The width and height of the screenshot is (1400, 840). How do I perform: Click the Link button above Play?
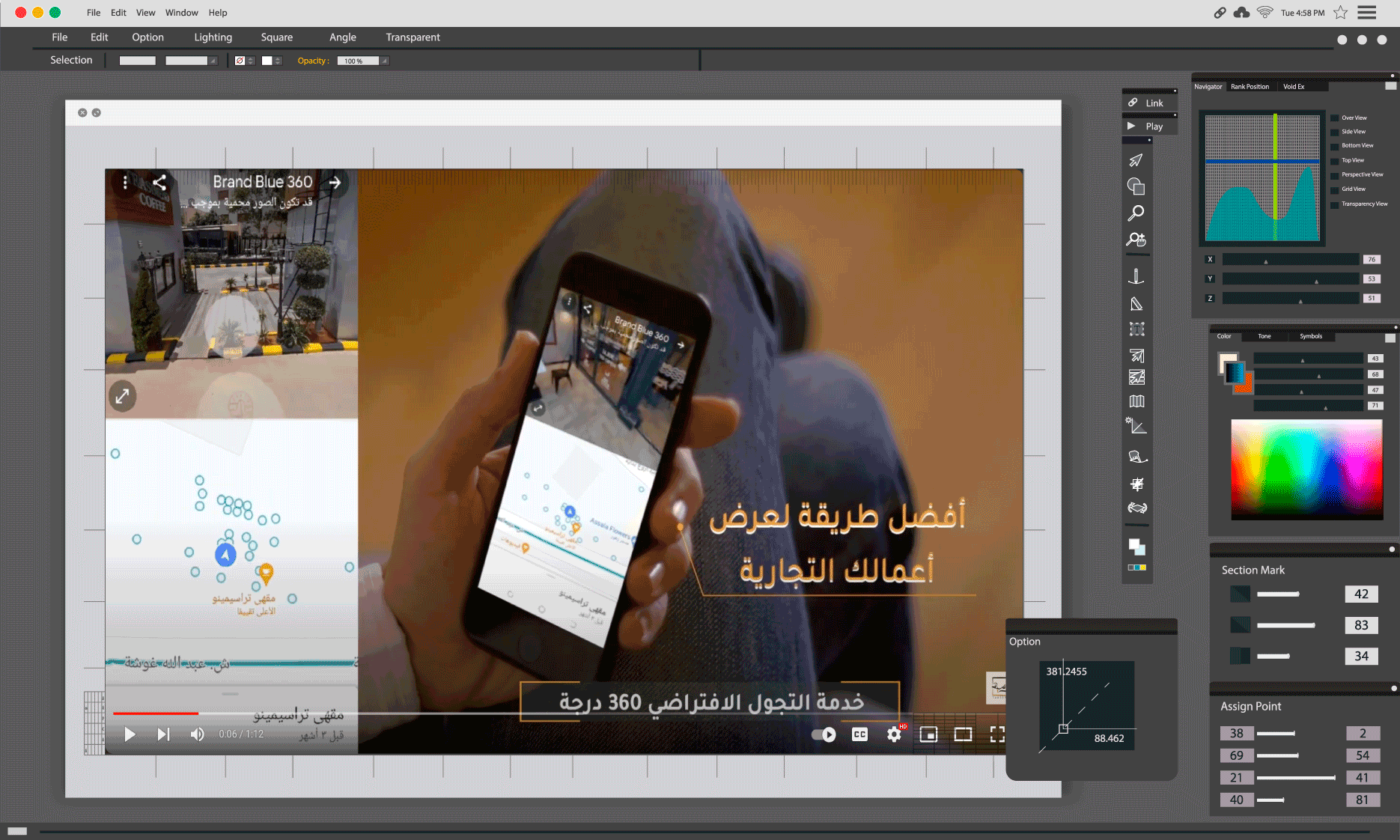pos(1150,103)
